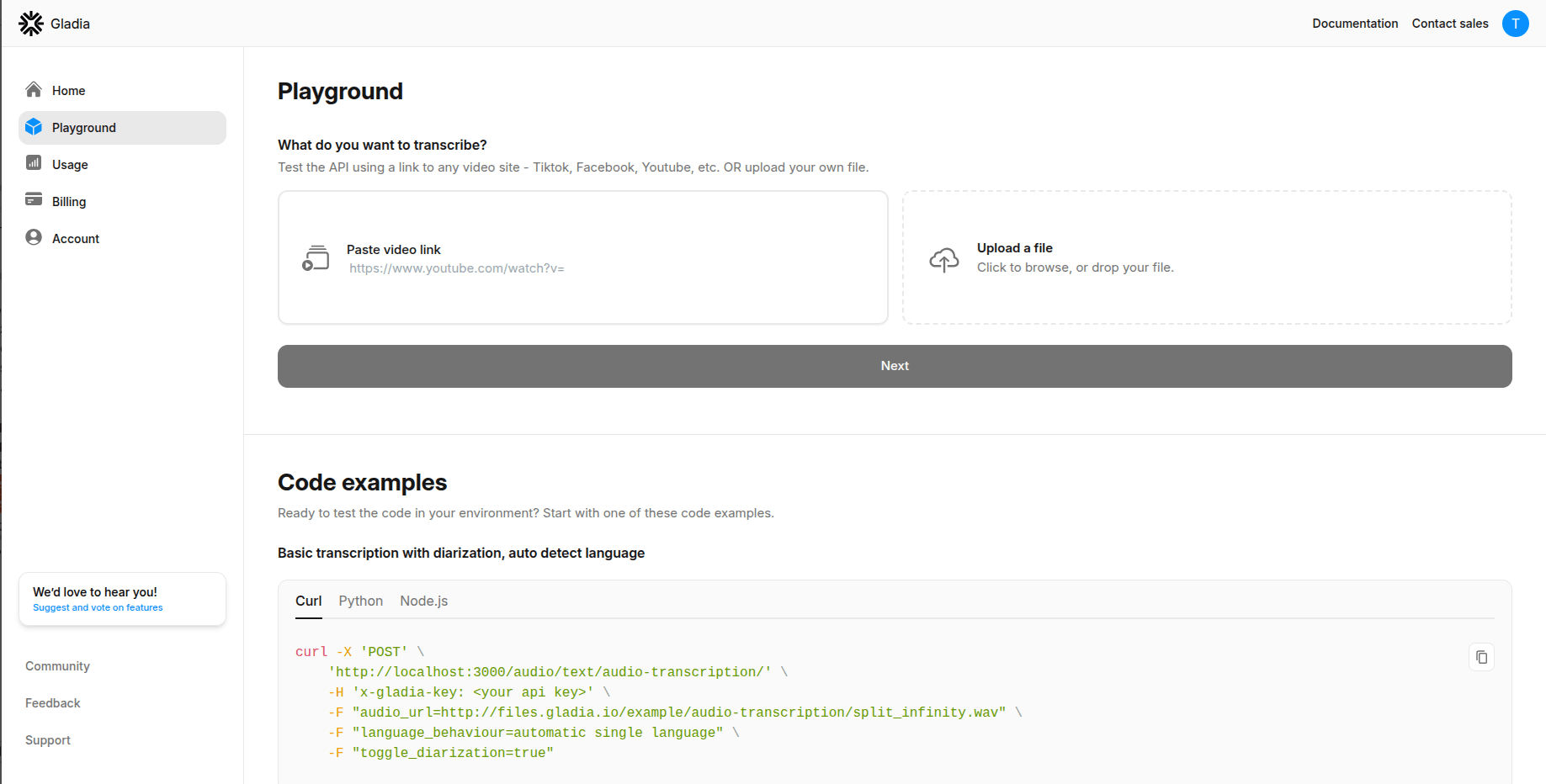1546x784 pixels.
Task: Open Usage via the bar-chart icon
Action: click(x=33, y=163)
